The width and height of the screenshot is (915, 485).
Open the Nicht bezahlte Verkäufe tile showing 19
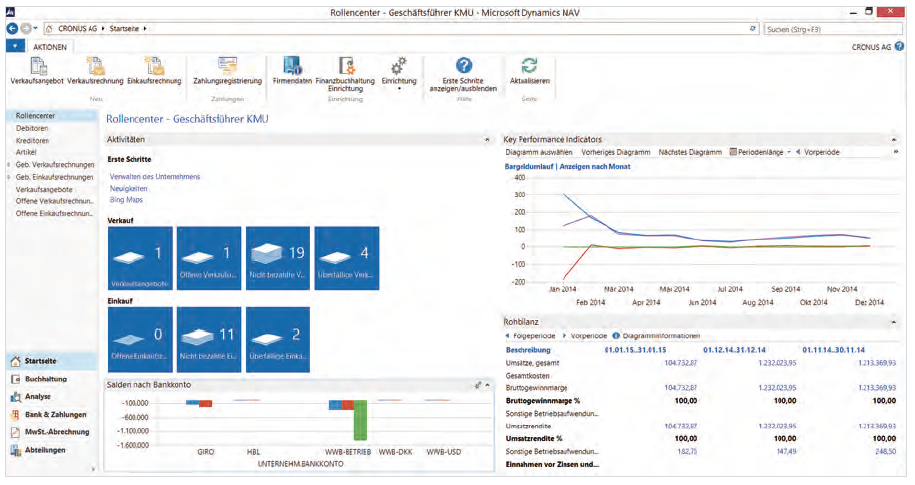coord(278,258)
